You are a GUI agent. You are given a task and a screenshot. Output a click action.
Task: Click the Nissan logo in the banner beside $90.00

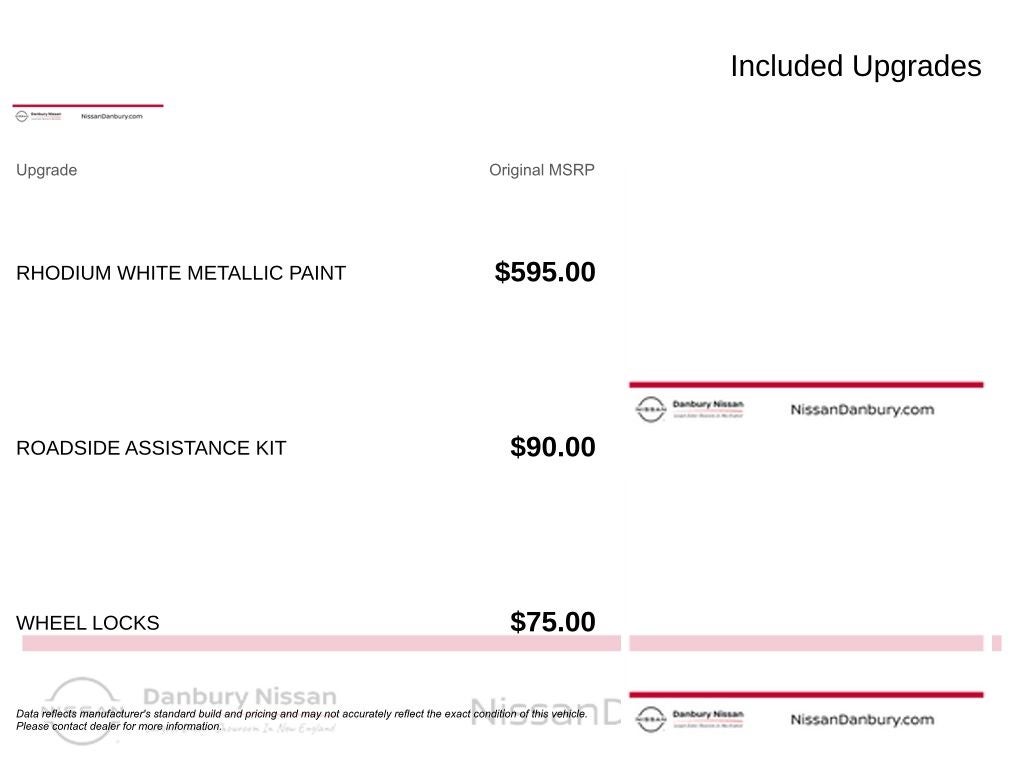pyautogui.click(x=650, y=409)
